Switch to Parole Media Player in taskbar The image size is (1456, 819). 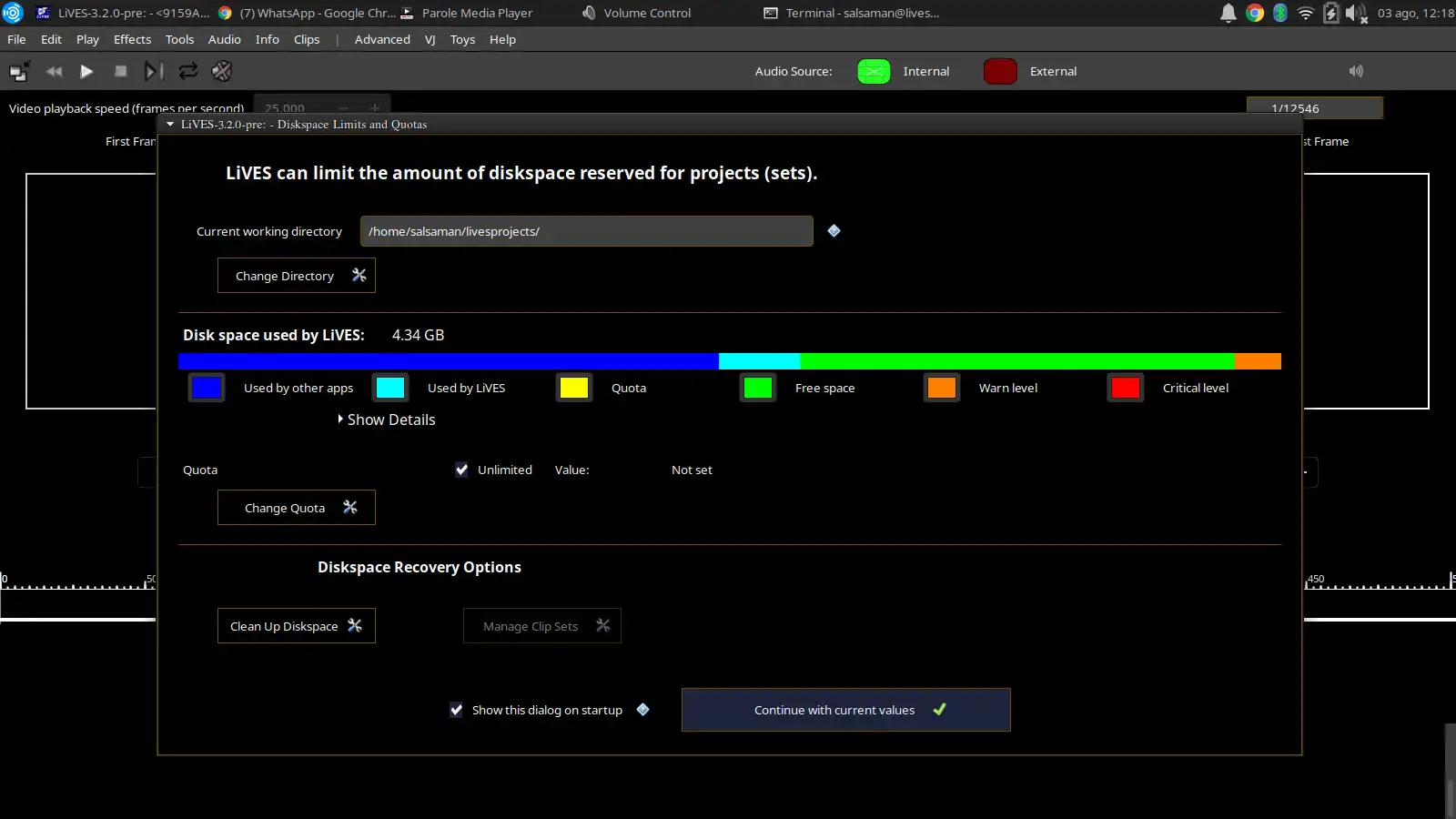[x=467, y=13]
